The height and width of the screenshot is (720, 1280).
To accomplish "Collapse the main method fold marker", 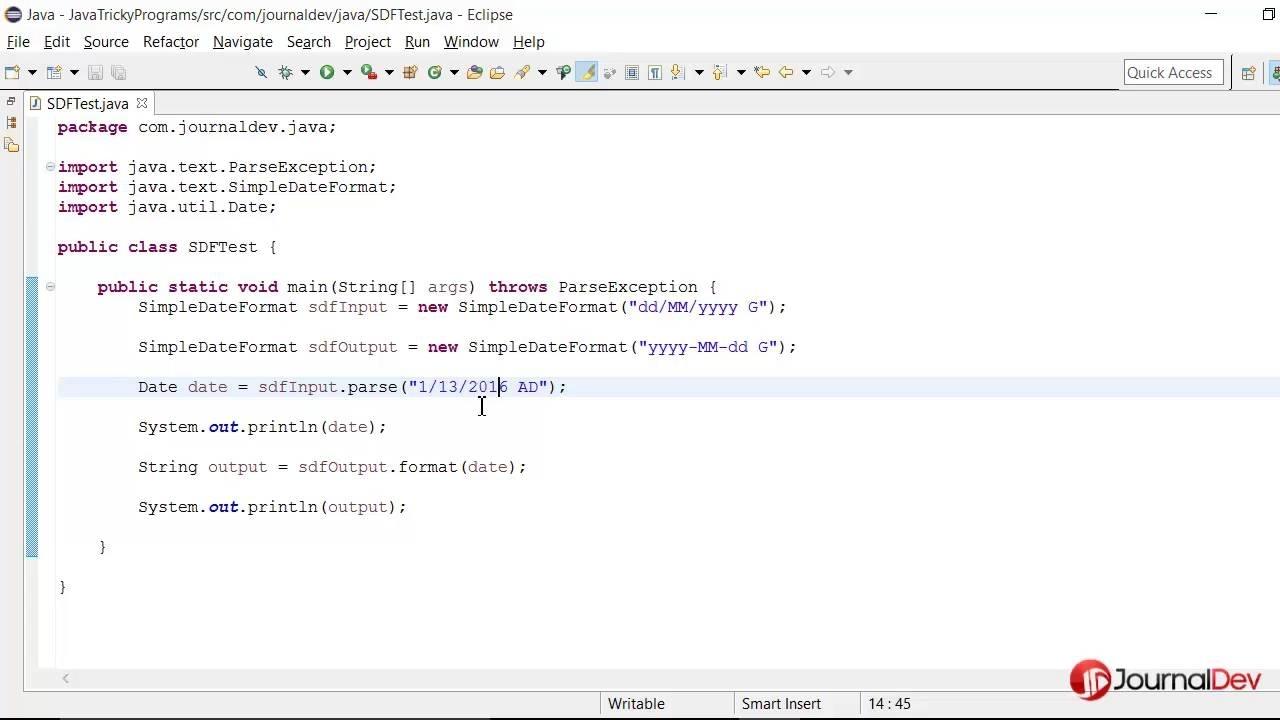I will tap(50, 287).
